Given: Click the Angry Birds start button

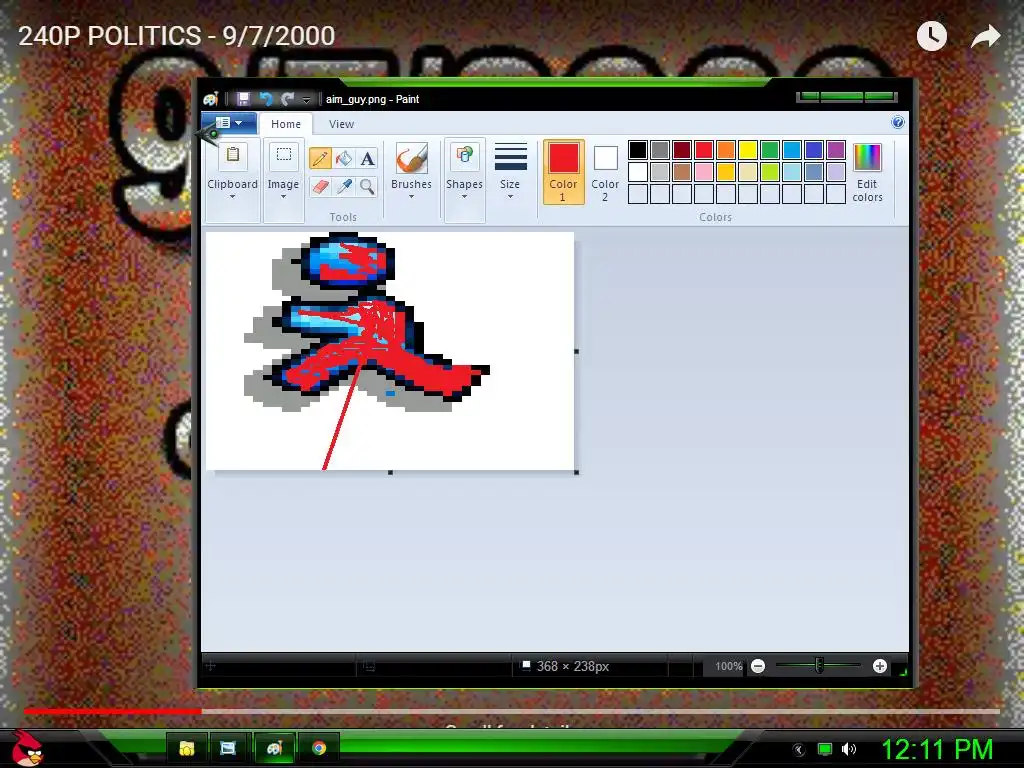Looking at the screenshot, I should coord(27,748).
